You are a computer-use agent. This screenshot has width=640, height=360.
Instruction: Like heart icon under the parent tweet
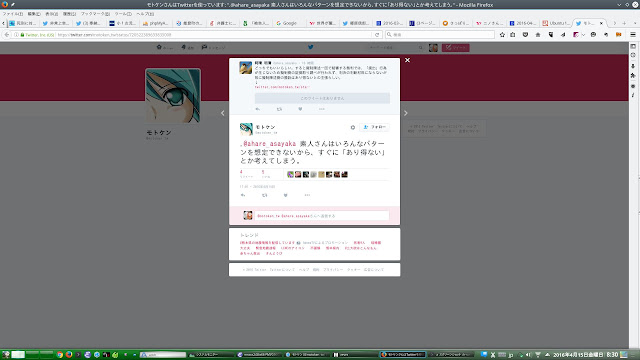300,109
